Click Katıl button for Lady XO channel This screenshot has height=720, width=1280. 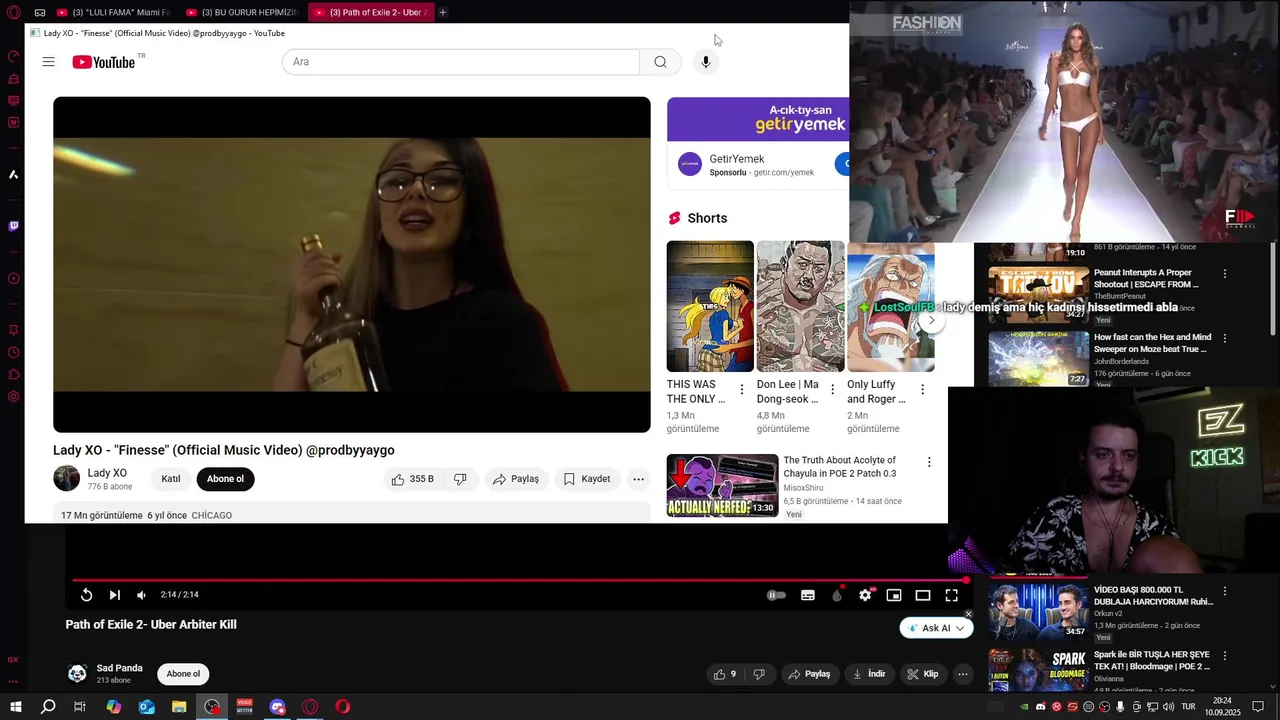(x=171, y=479)
